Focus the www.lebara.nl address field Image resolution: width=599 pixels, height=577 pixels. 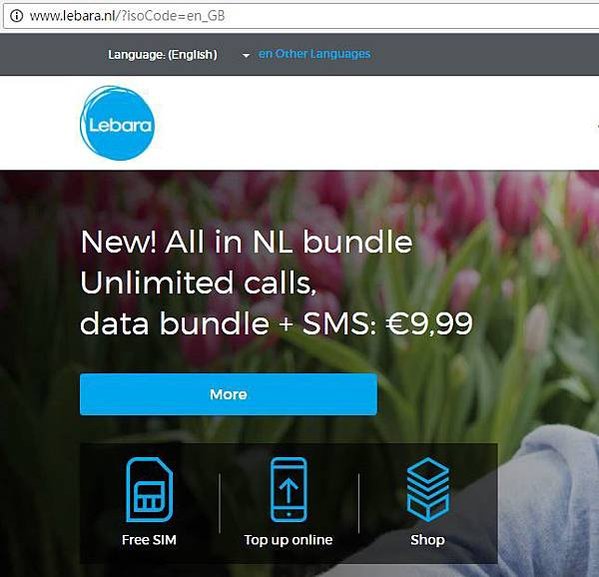coord(300,16)
